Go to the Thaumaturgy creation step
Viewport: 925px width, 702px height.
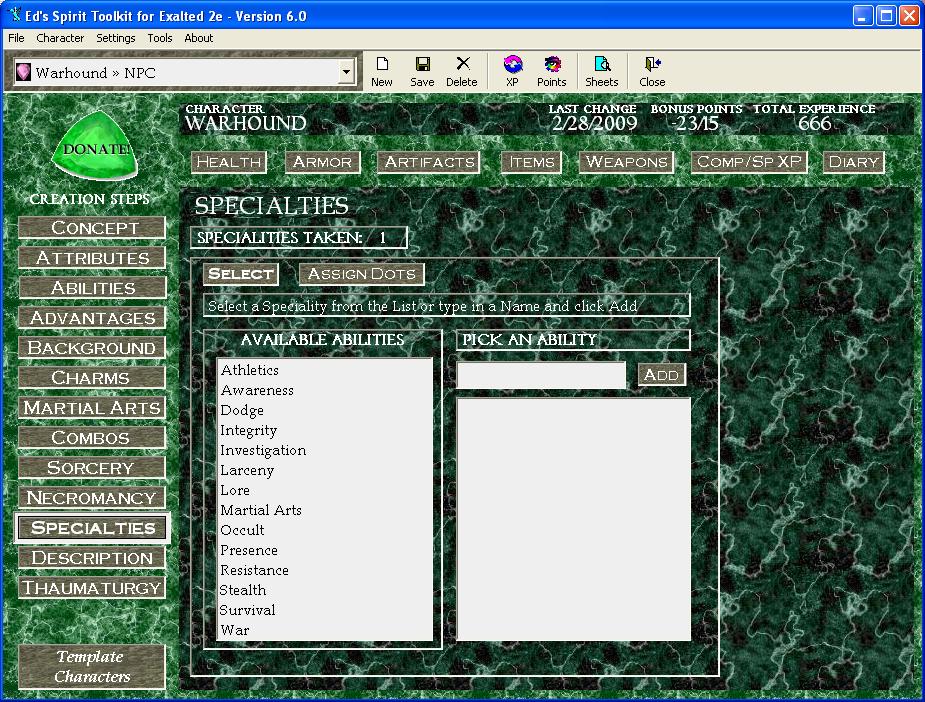point(92,588)
